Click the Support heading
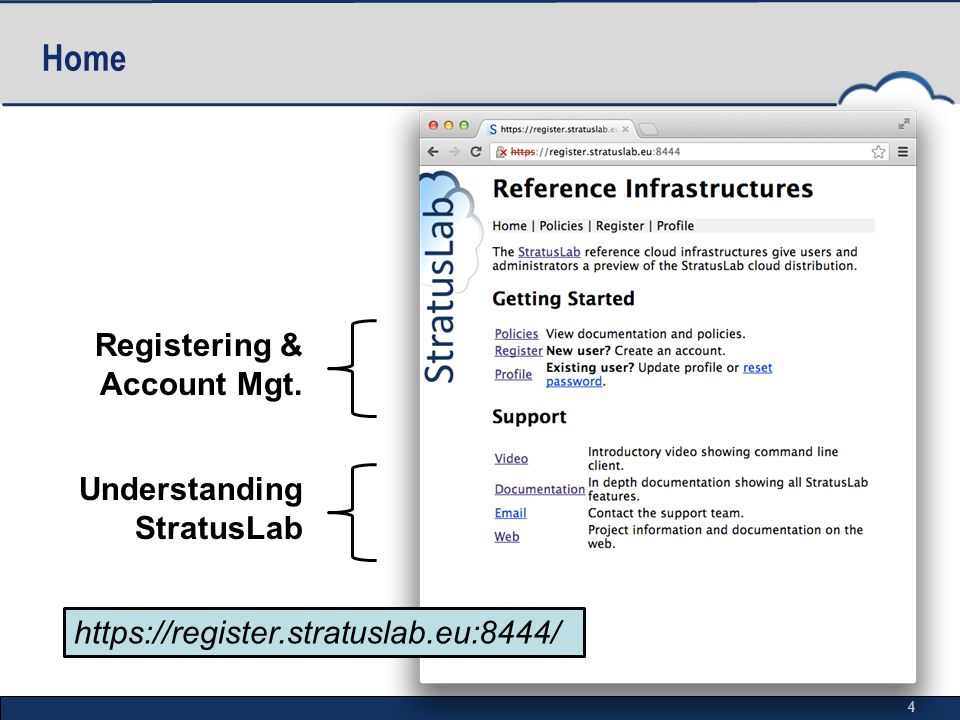The width and height of the screenshot is (960, 720). click(x=529, y=417)
